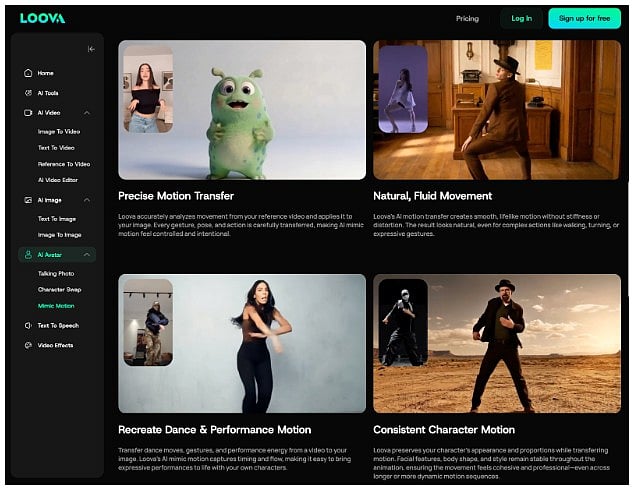Viewport: 634px width, 496px height.
Task: Open the Talking Photo tool
Action: [x=56, y=273]
